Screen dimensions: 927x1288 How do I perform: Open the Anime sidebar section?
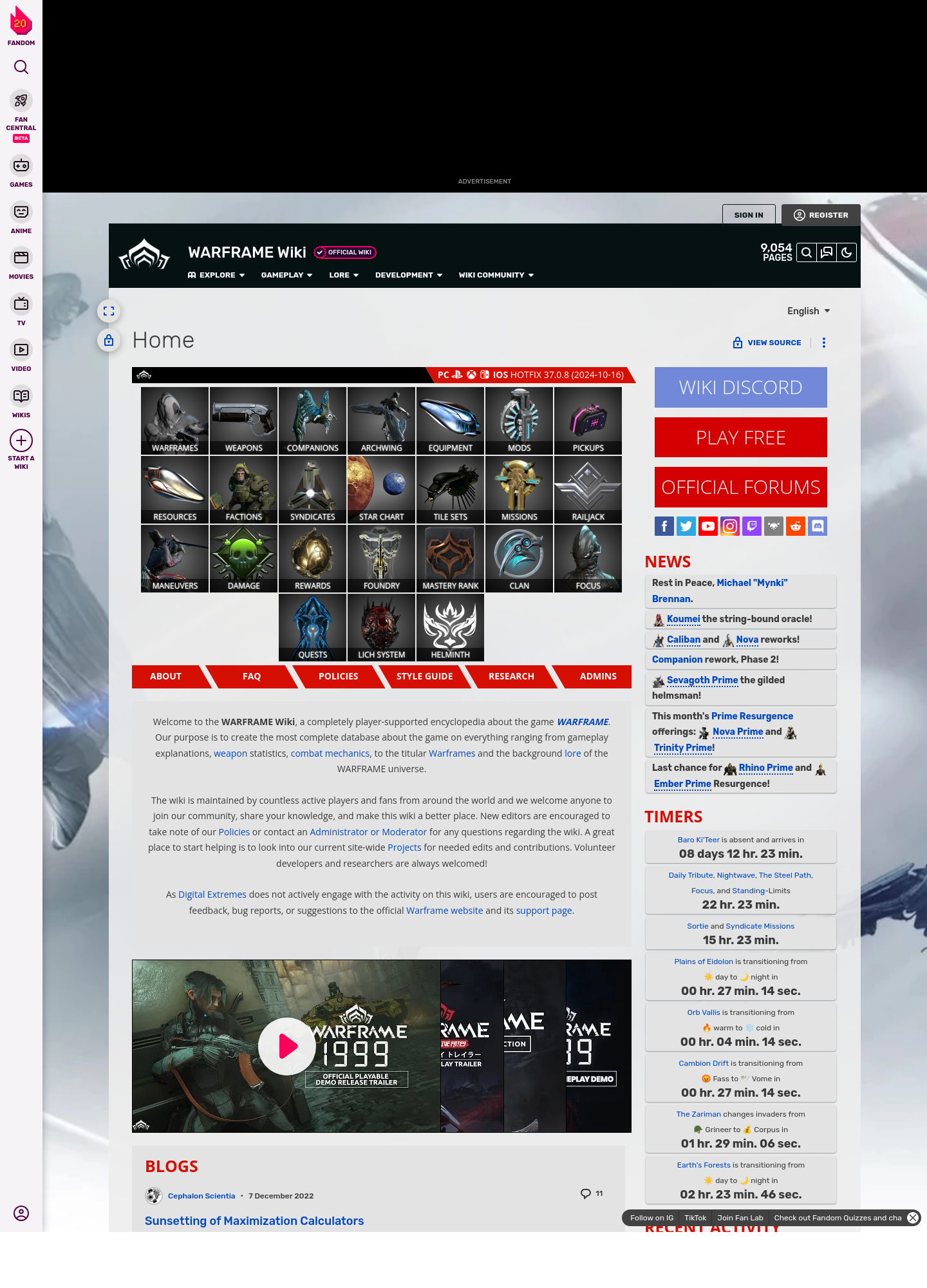click(x=21, y=218)
